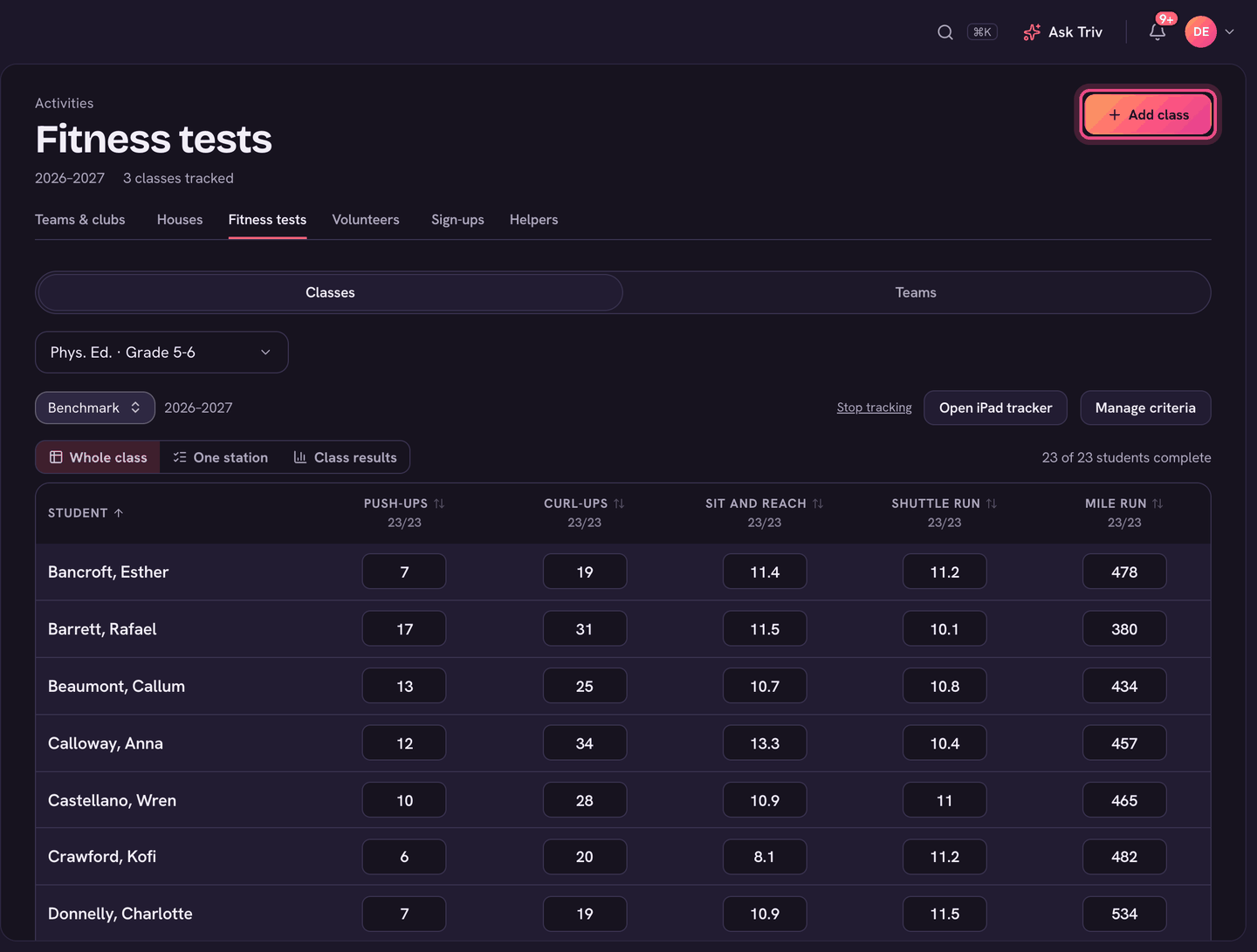Click the Stop tracking link
This screenshot has width=1257, height=952.
pos(874,408)
